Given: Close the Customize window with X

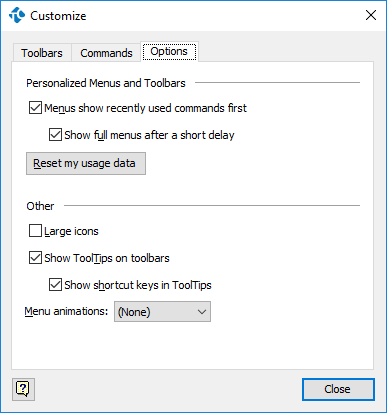Looking at the screenshot, I should click(371, 15).
